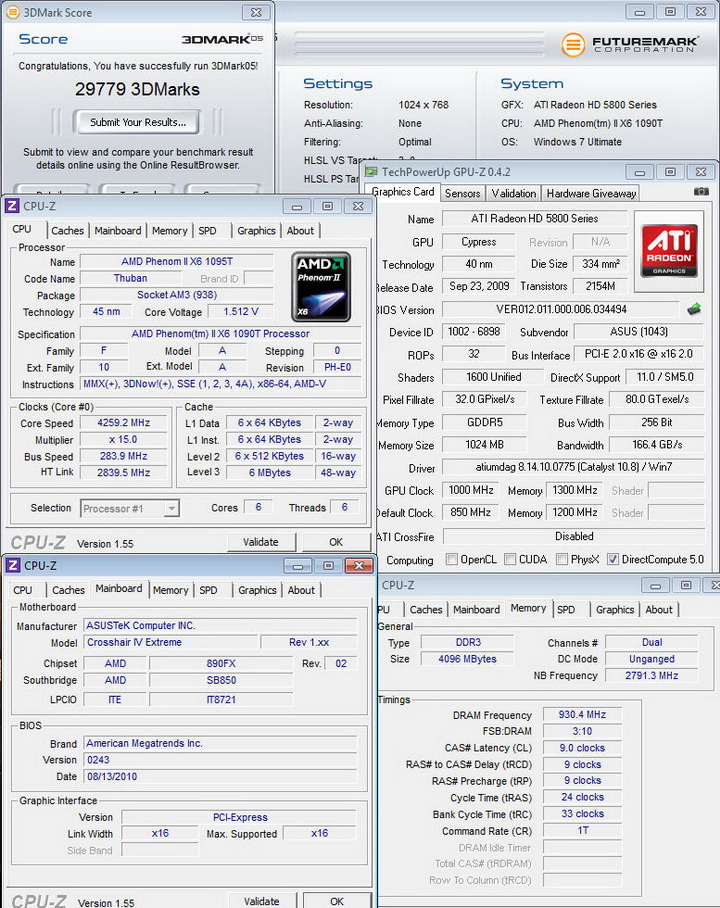This screenshot has height=908, width=720.
Task: Enable the CUDA checkbox
Action: tap(510, 559)
